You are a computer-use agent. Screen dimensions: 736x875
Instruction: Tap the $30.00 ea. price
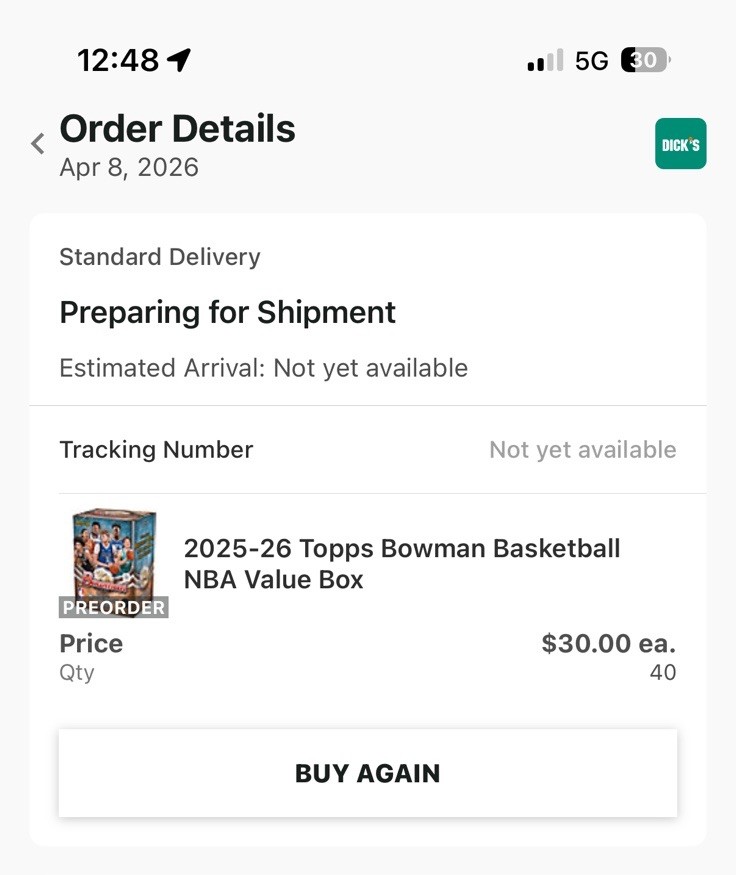click(x=608, y=643)
